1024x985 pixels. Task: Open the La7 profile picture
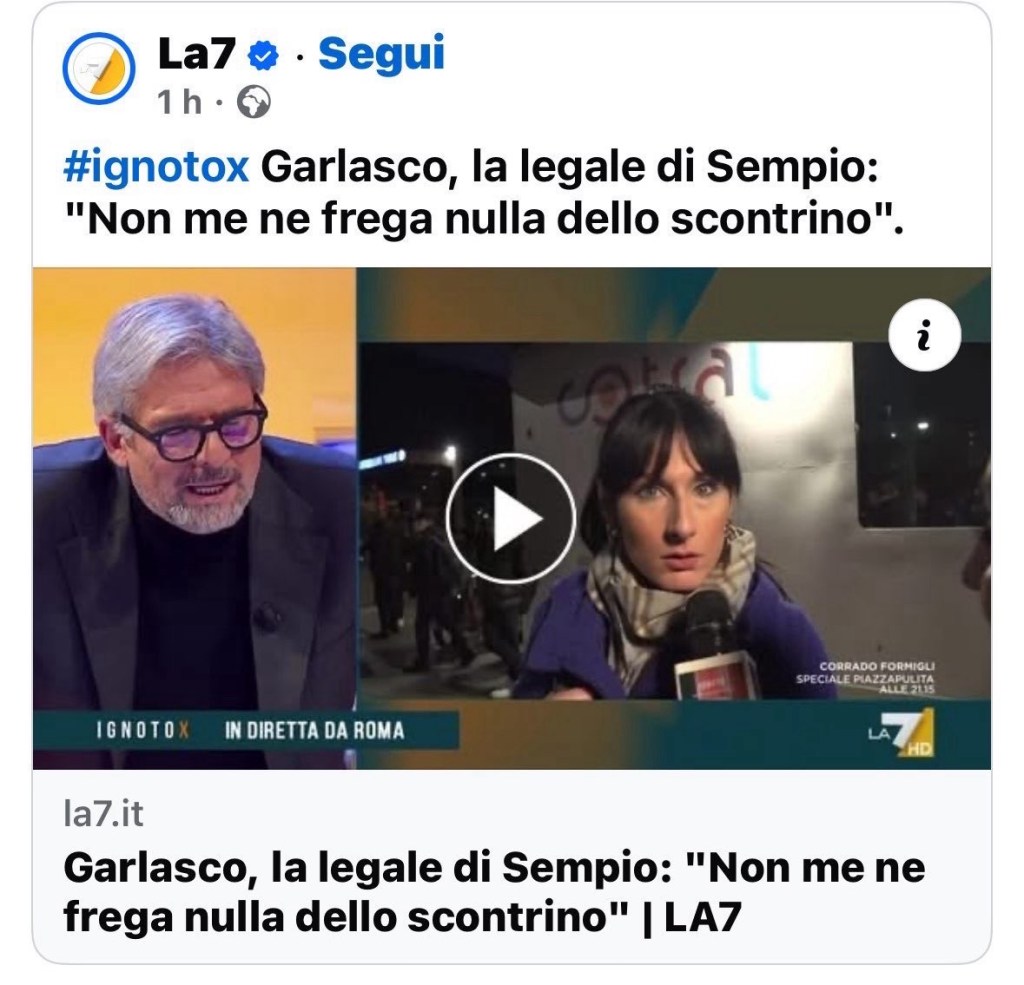point(99,68)
